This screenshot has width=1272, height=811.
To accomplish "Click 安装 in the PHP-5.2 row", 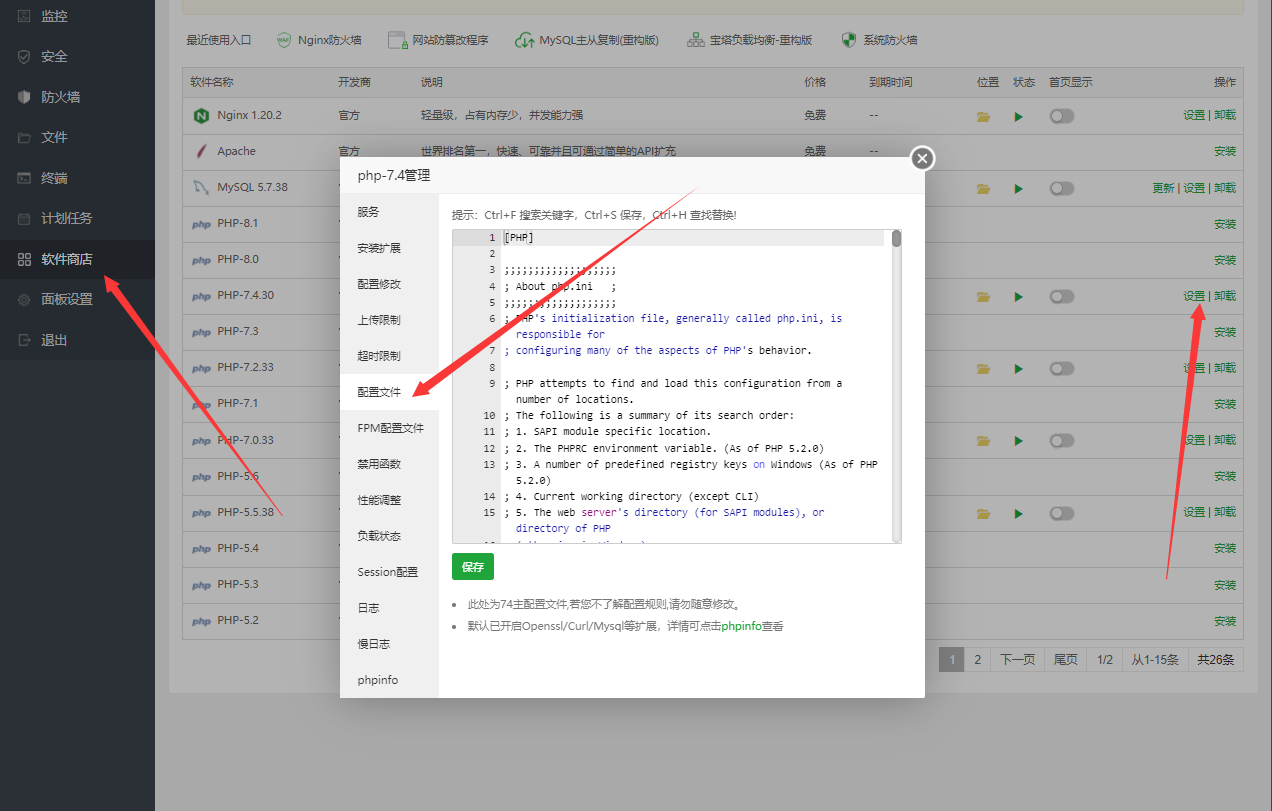I will (x=1225, y=621).
